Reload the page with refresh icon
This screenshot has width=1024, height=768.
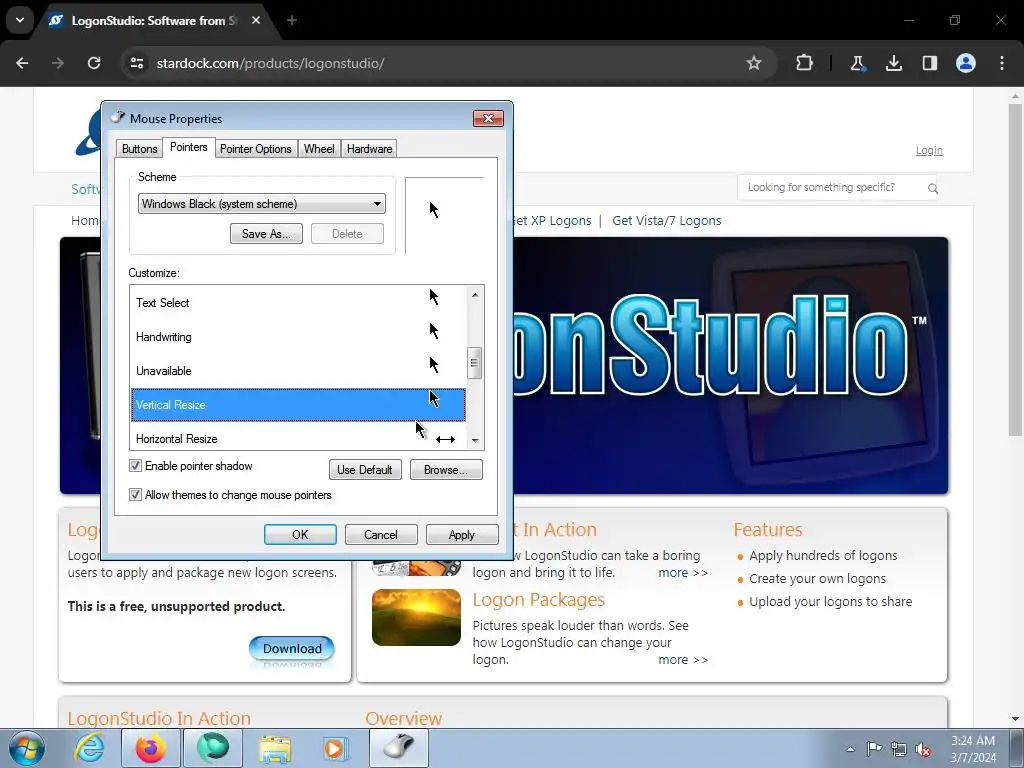pos(94,63)
